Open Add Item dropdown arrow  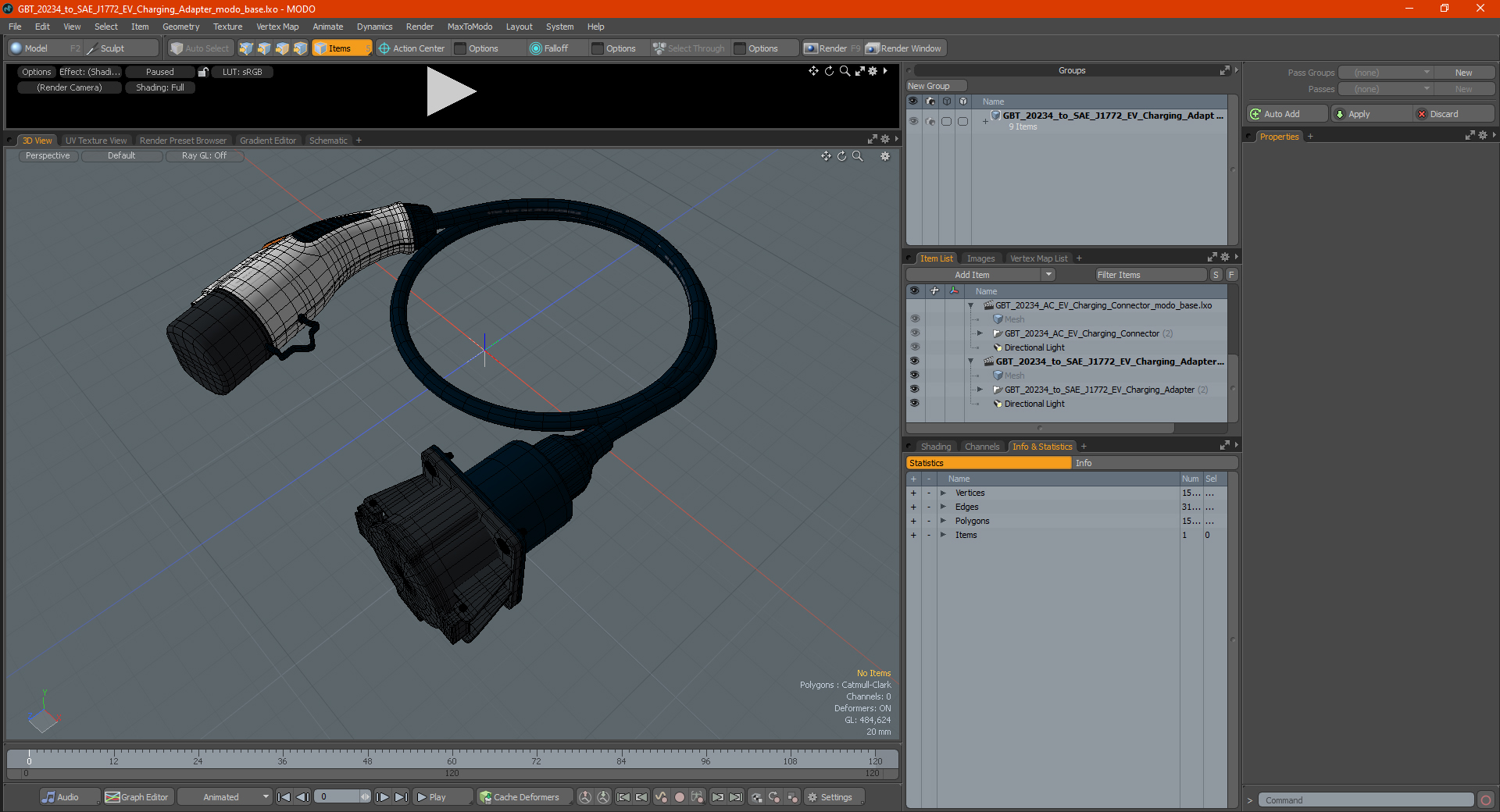1048,275
